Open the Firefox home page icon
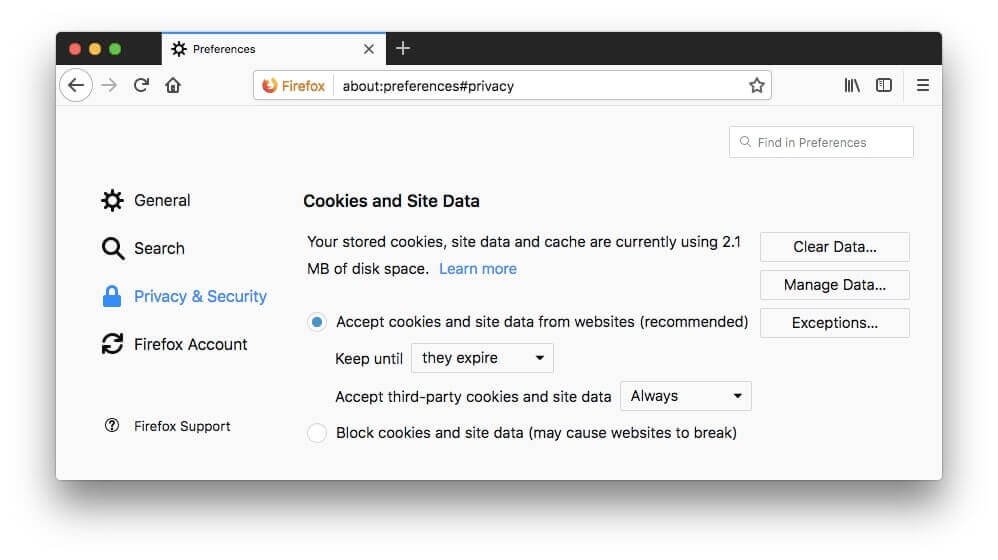The width and height of the screenshot is (998, 560). click(173, 85)
